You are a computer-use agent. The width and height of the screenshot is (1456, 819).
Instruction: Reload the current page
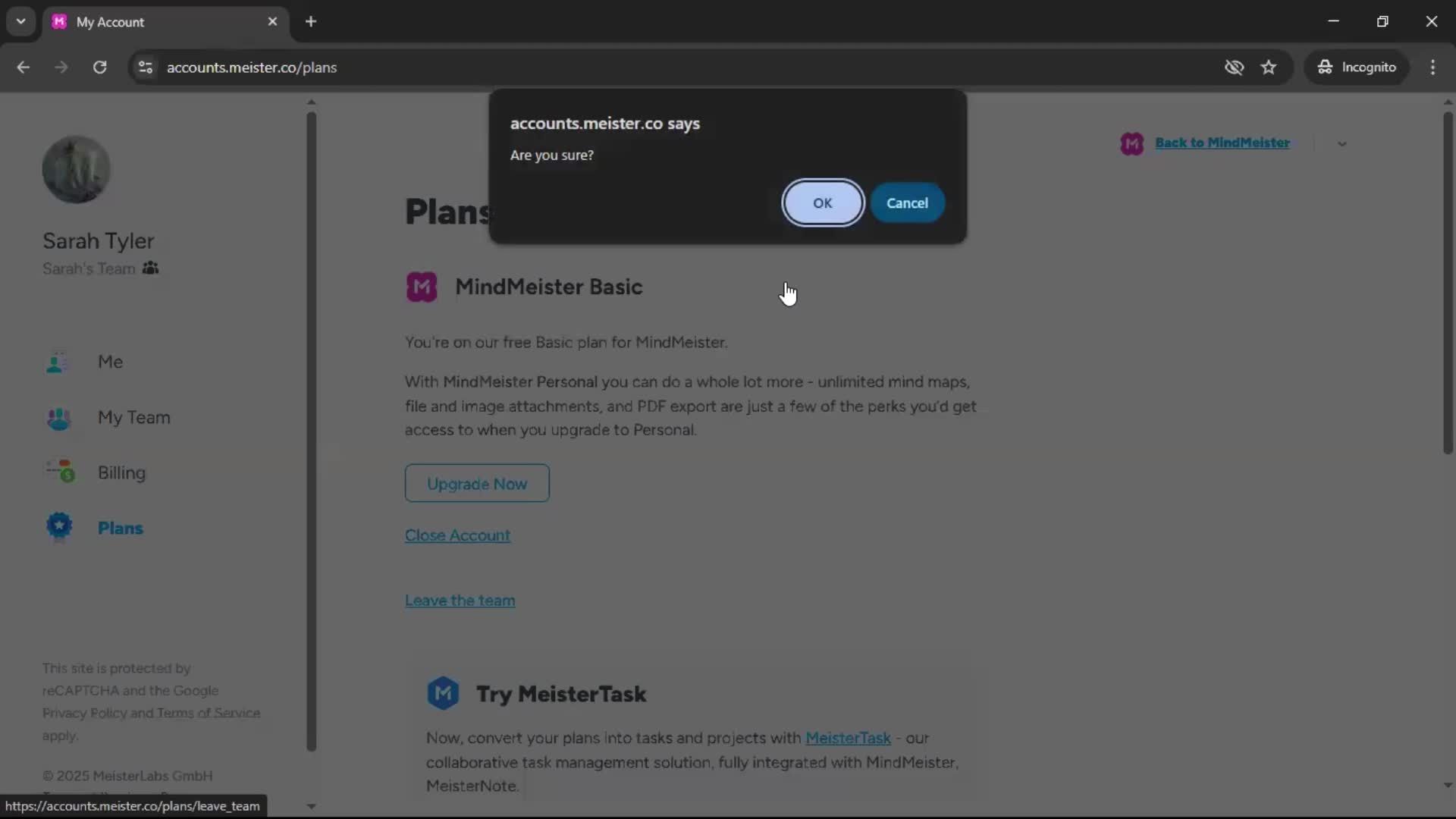click(99, 67)
